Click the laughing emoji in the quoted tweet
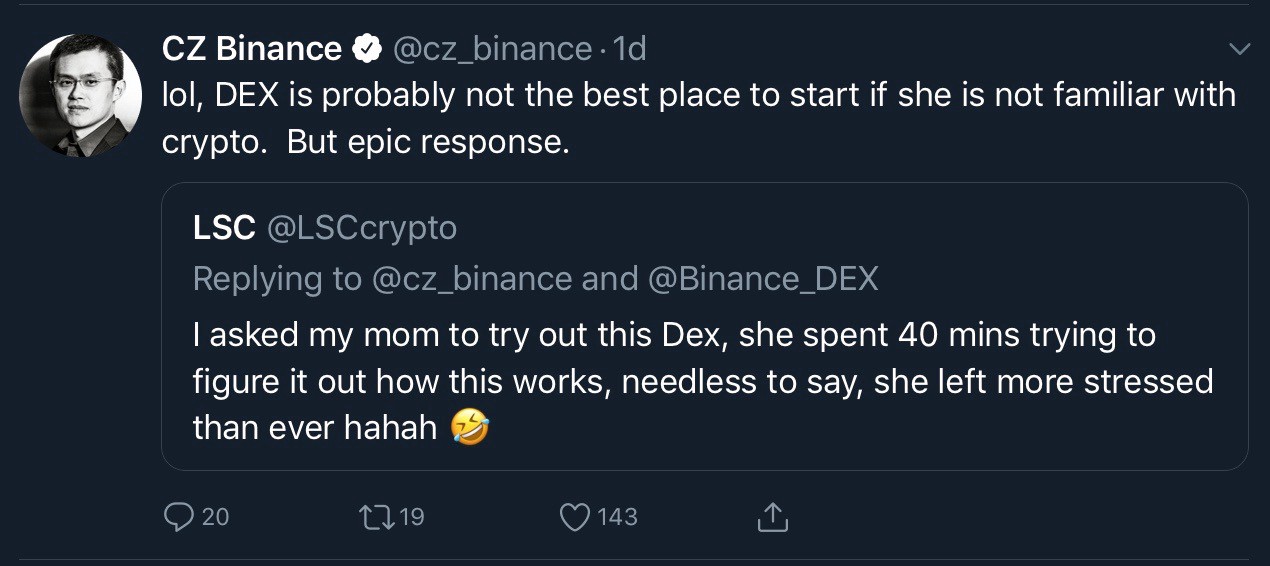The width and height of the screenshot is (1270, 566). click(470, 428)
